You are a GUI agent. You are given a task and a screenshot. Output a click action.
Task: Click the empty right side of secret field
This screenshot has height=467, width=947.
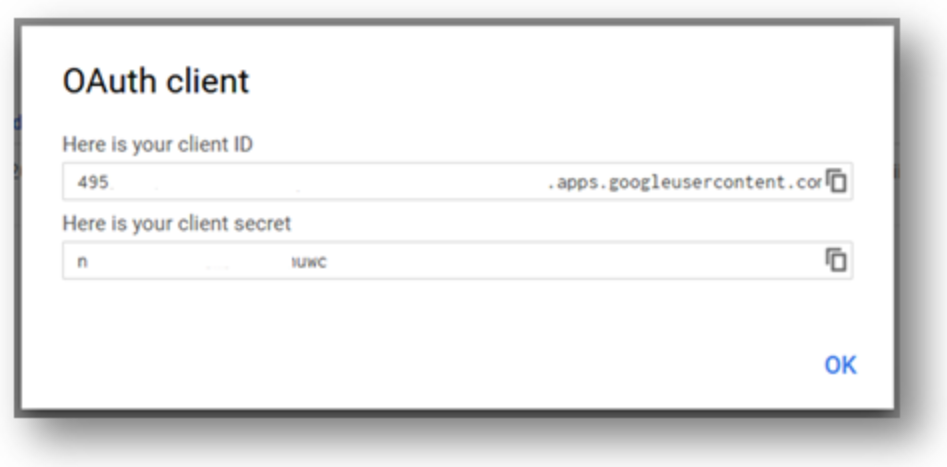pyautogui.click(x=574, y=260)
